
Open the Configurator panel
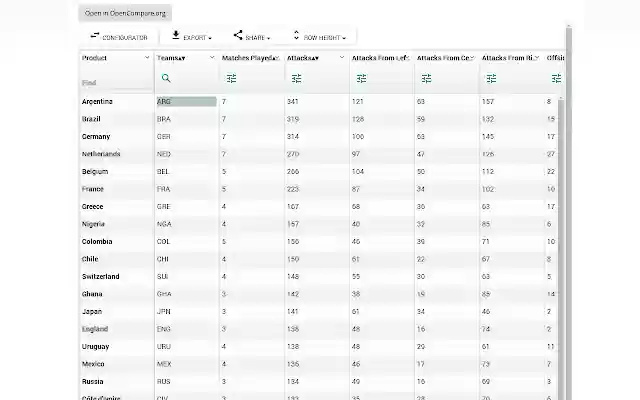pyautogui.click(x=119, y=37)
